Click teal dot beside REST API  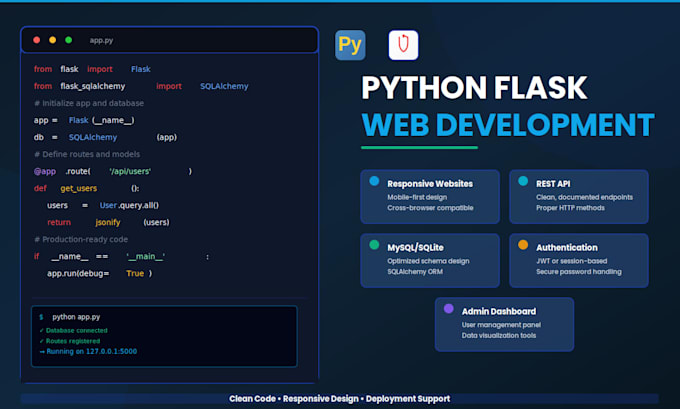(523, 181)
